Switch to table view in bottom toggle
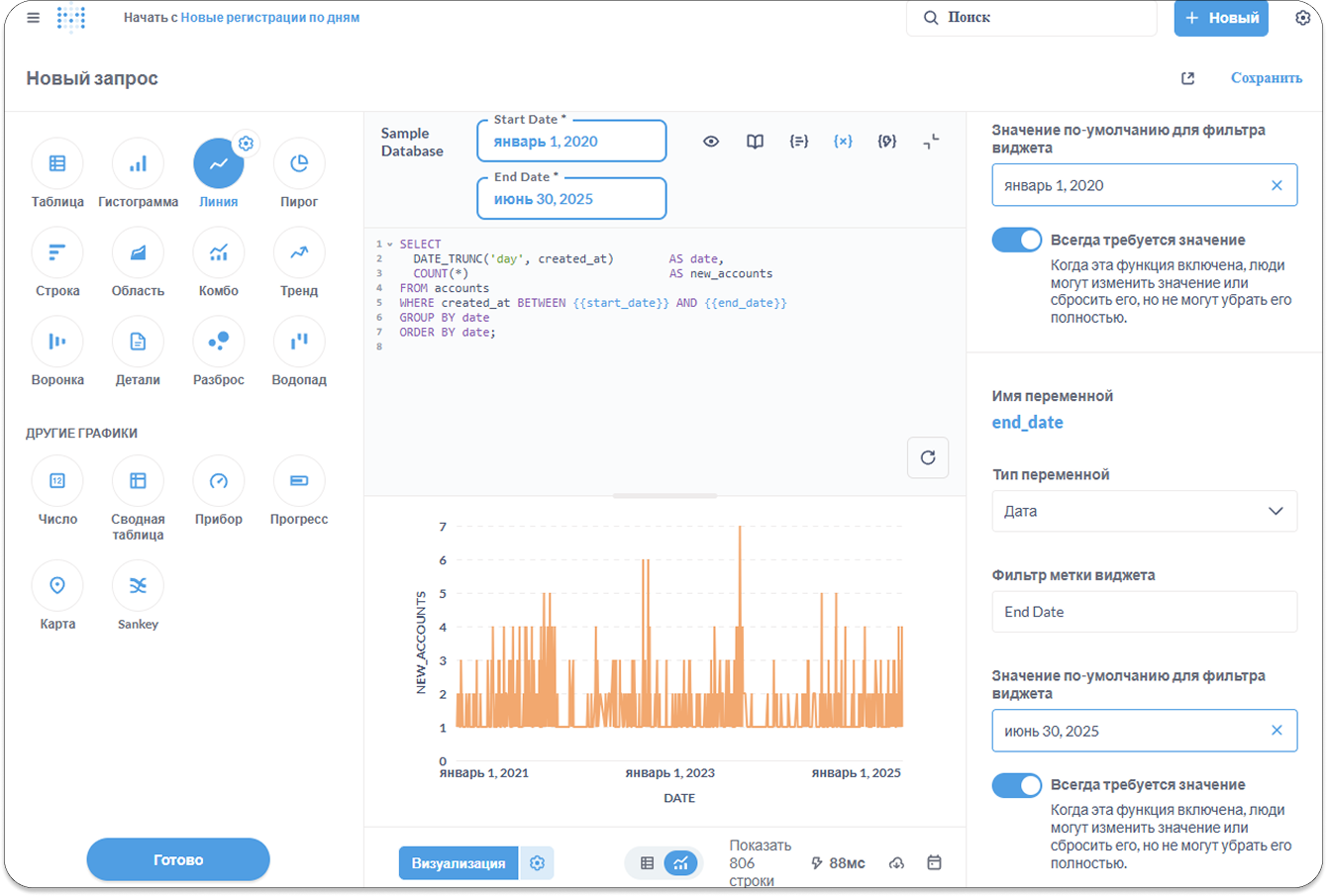 coord(647,863)
